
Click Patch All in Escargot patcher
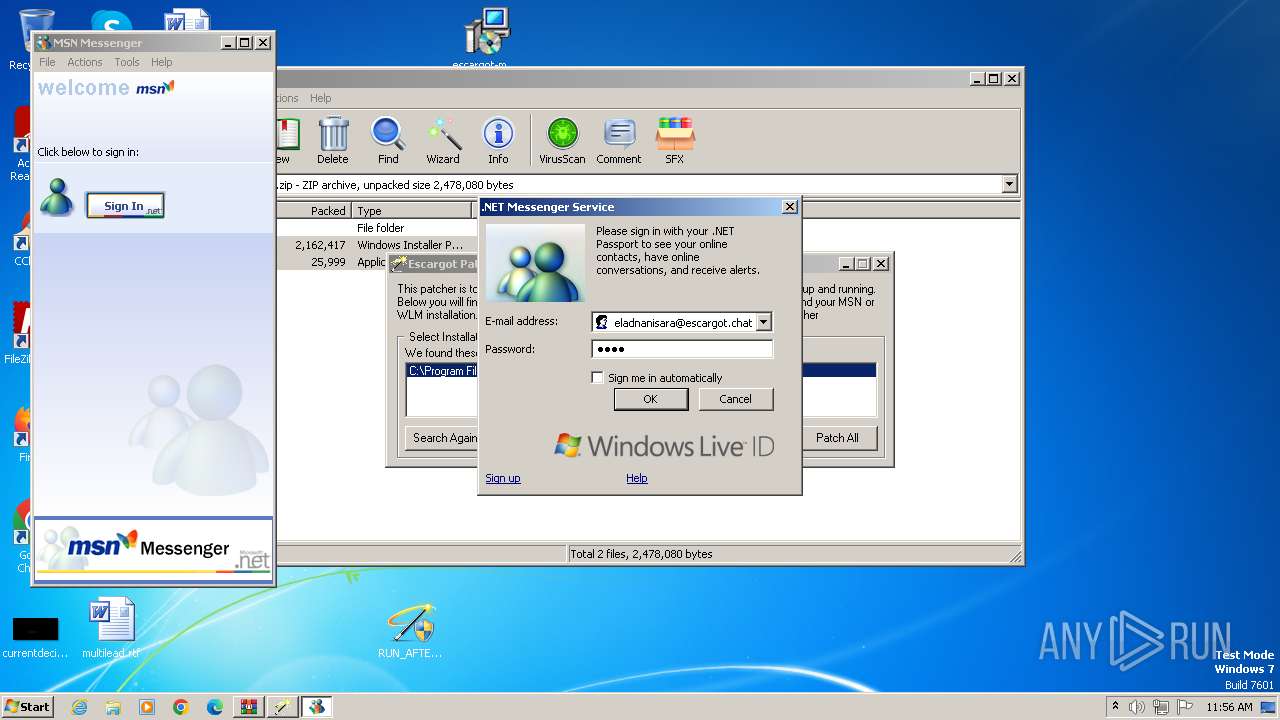click(838, 438)
